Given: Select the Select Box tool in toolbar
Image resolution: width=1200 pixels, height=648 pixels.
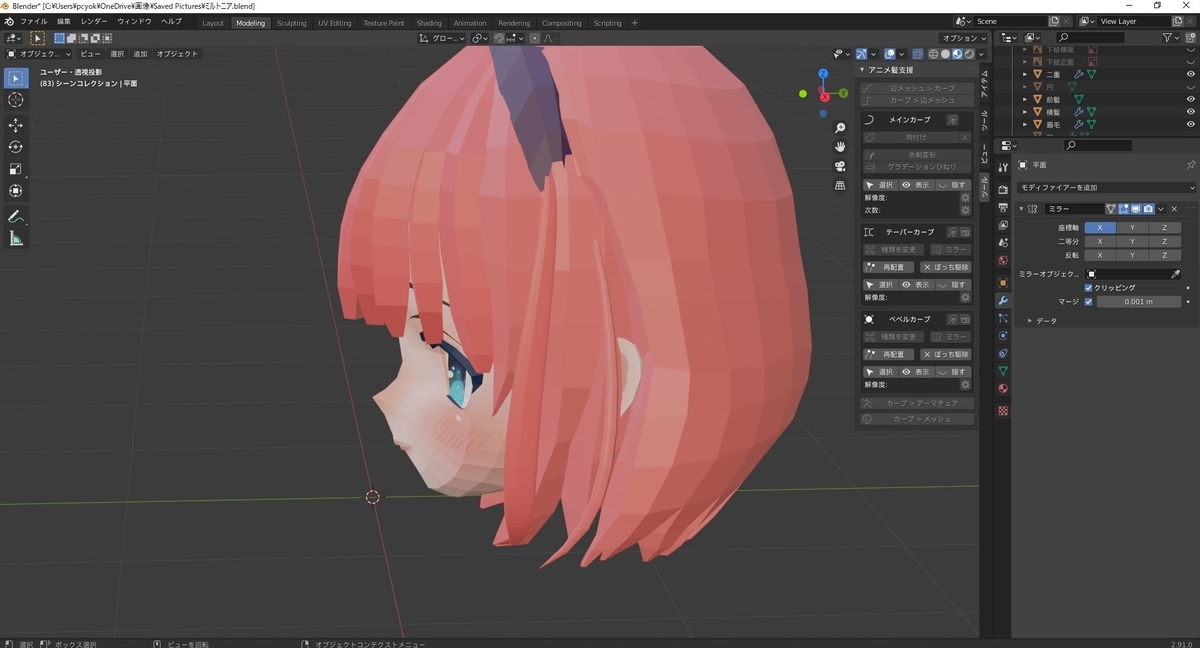Looking at the screenshot, I should tap(16, 78).
